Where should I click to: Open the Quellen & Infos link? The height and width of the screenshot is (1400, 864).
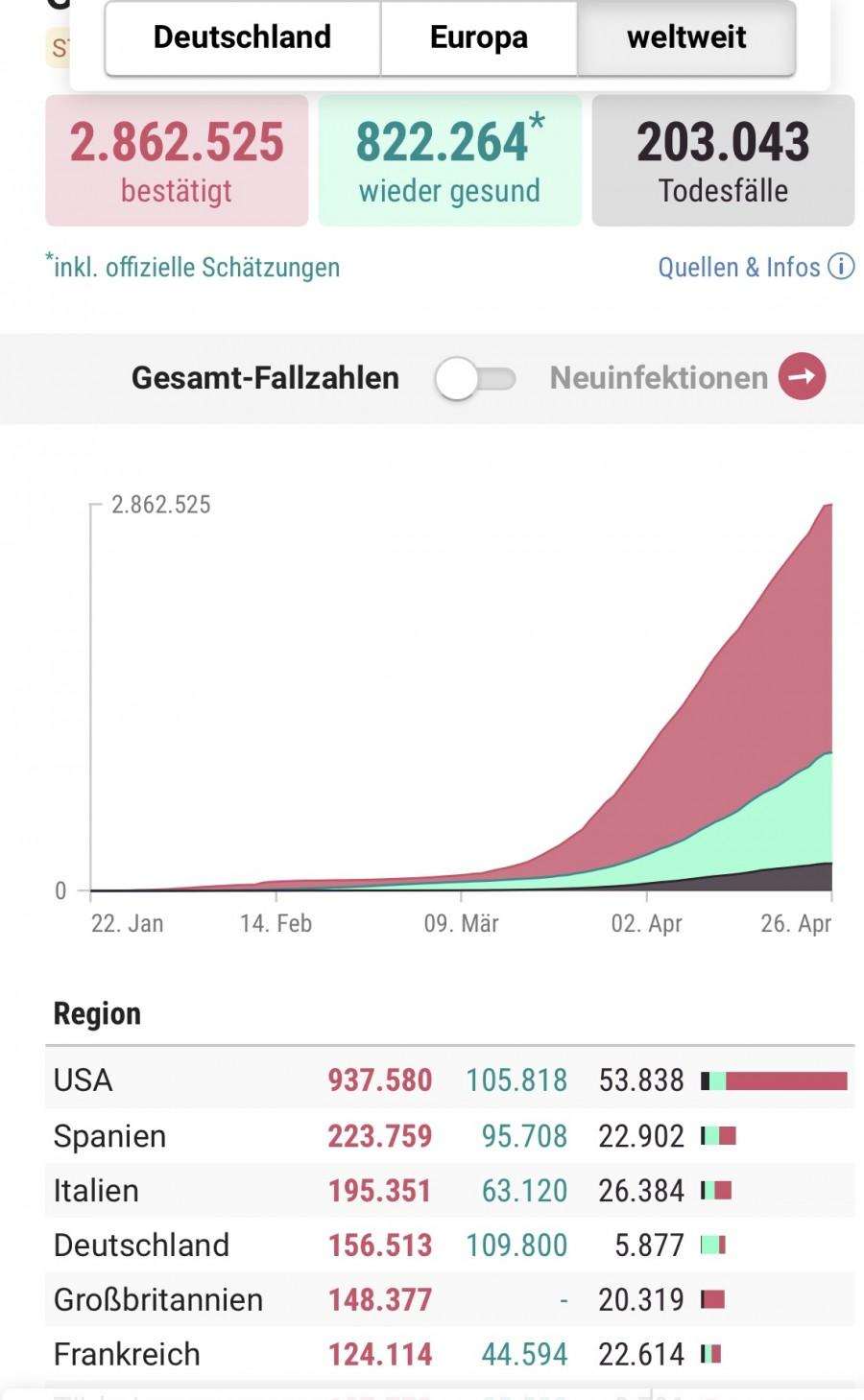(x=739, y=267)
